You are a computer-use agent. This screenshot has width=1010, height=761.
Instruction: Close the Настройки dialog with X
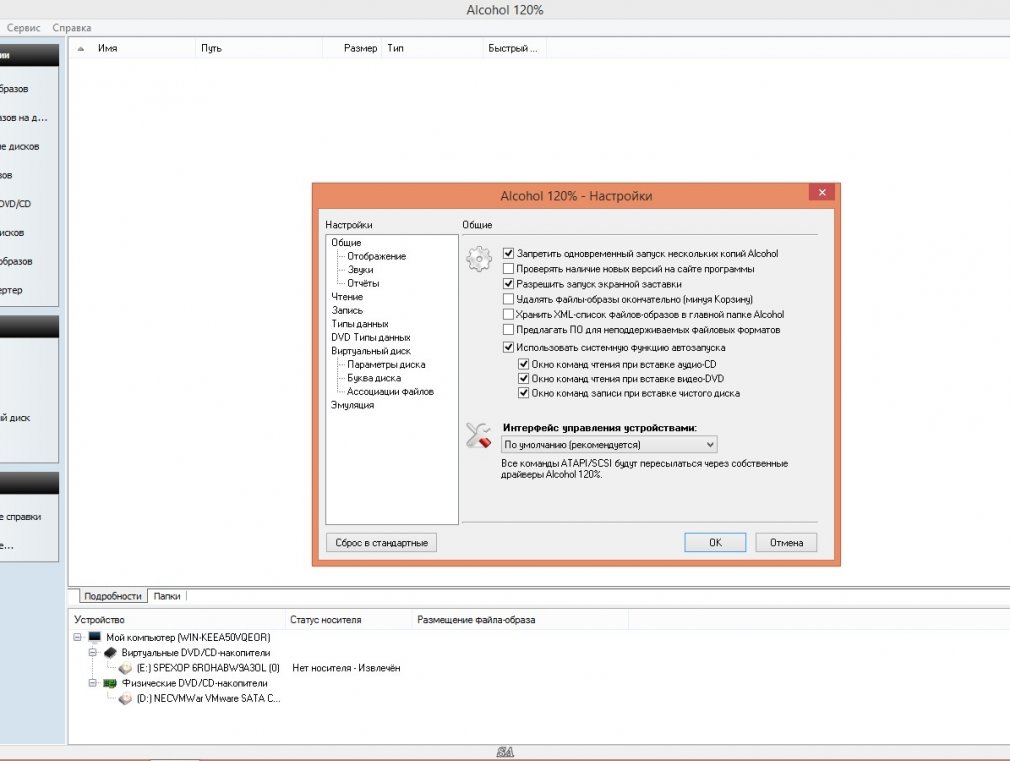click(x=822, y=192)
